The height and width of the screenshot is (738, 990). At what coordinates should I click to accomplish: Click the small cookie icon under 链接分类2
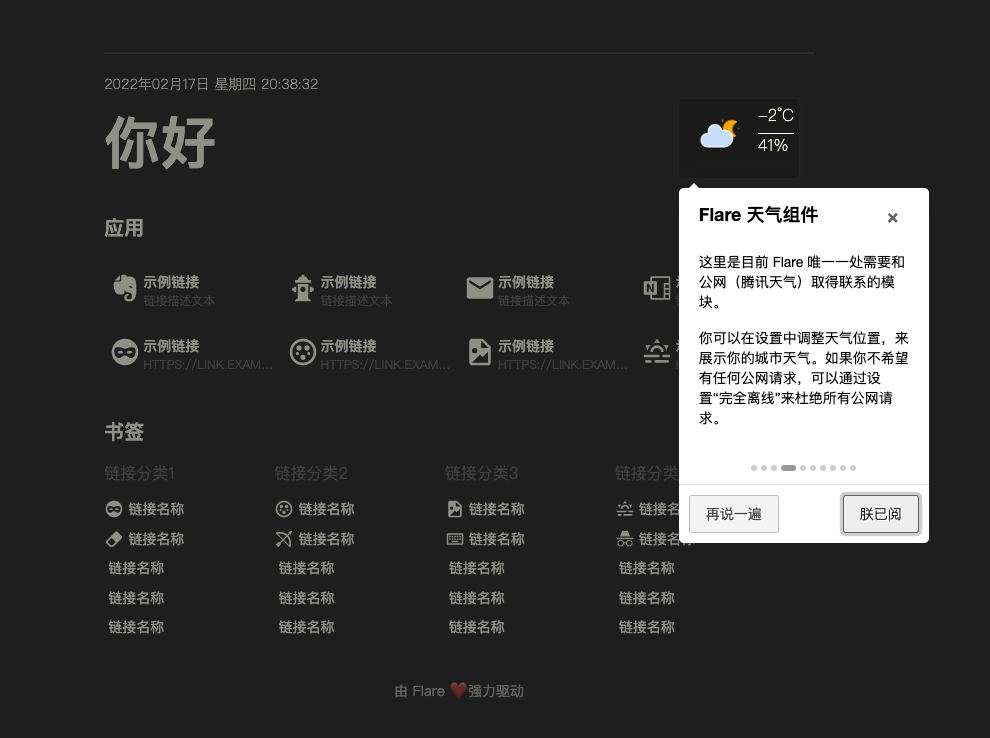[284, 509]
